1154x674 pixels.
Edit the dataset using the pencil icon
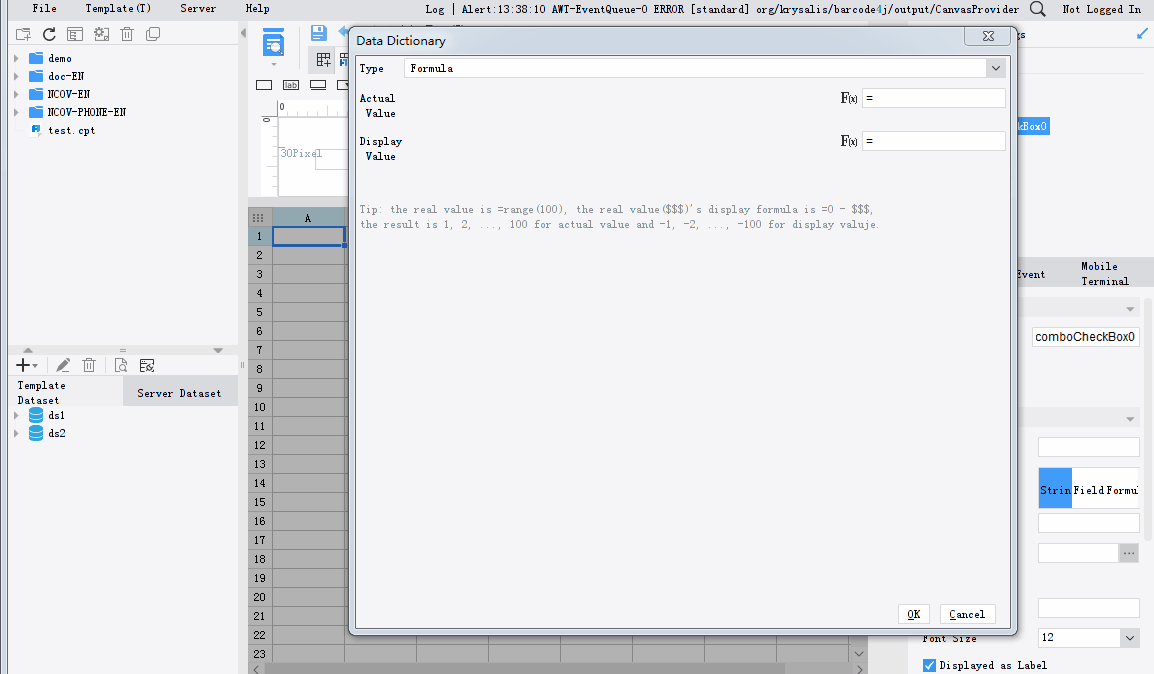coord(62,365)
